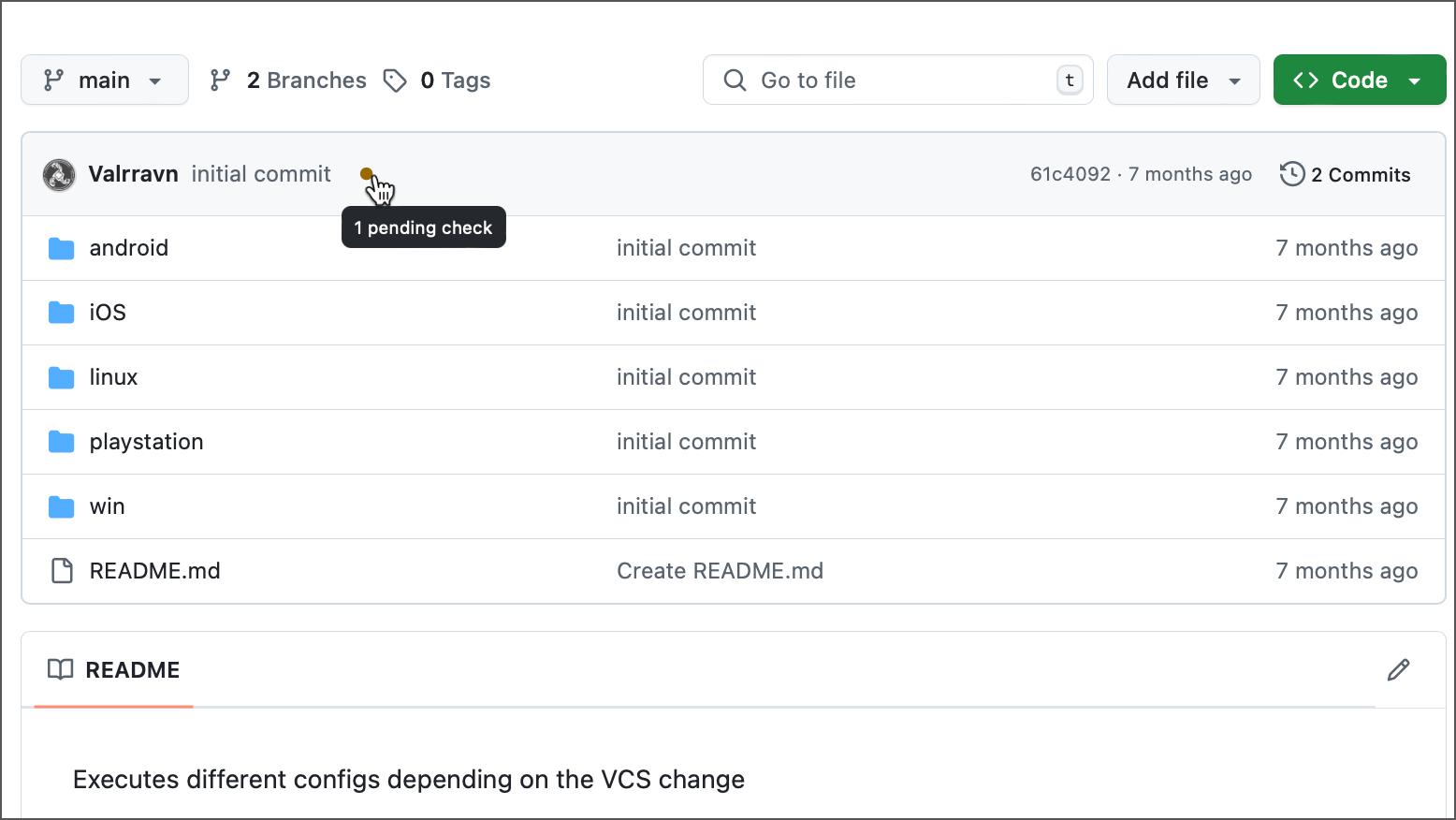Open commit history via the clock icon
Image resolution: width=1456 pixels, height=820 pixels.
pyautogui.click(x=1291, y=174)
